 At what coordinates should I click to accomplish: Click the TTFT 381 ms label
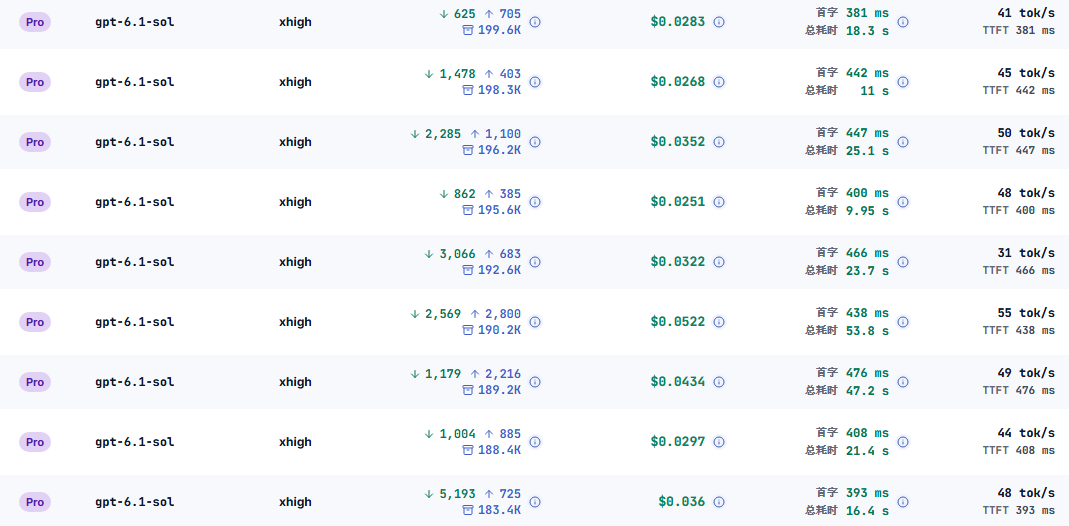pyautogui.click(x=1019, y=31)
